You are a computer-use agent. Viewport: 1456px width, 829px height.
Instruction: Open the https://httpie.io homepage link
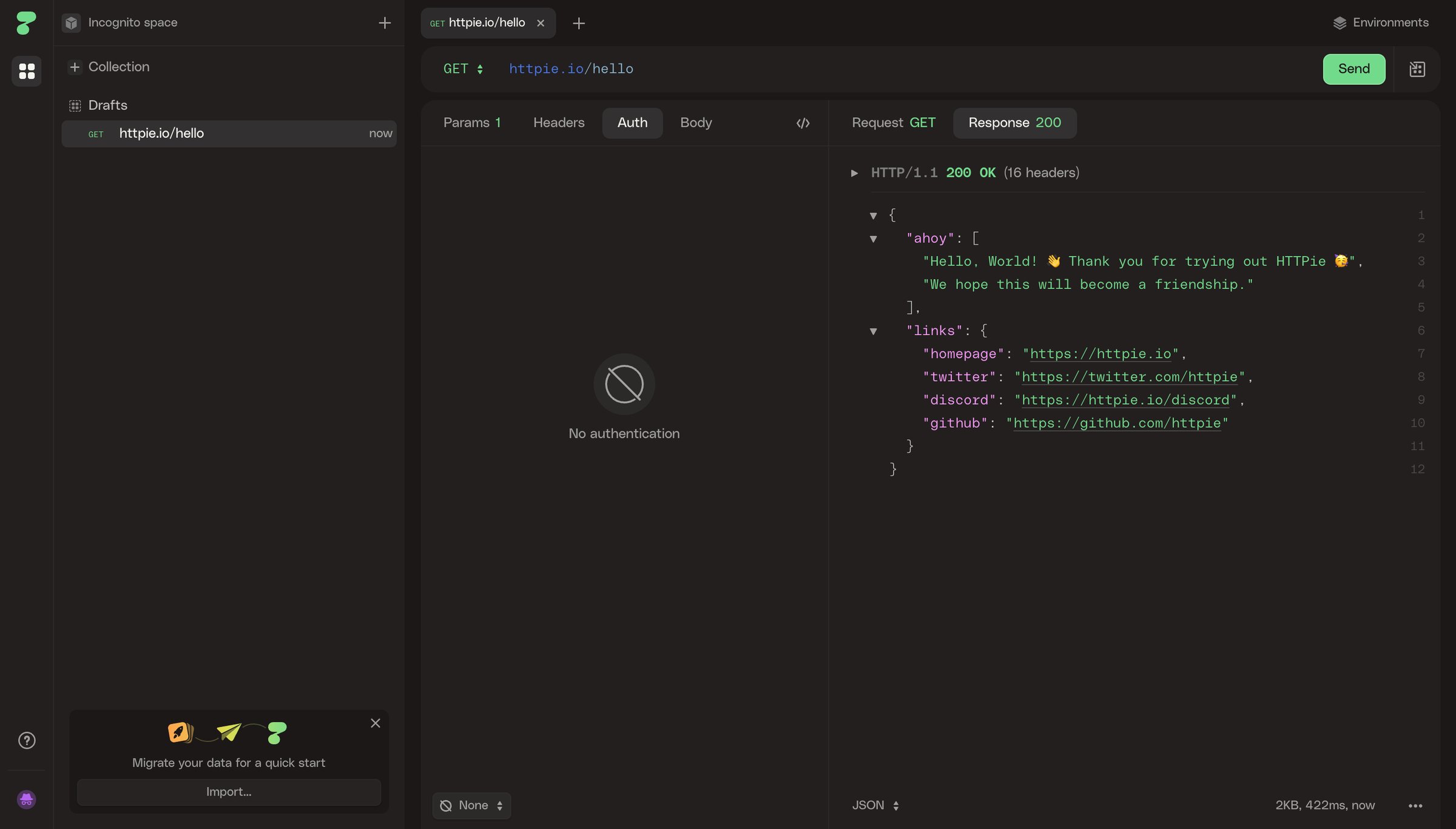(x=1100, y=354)
